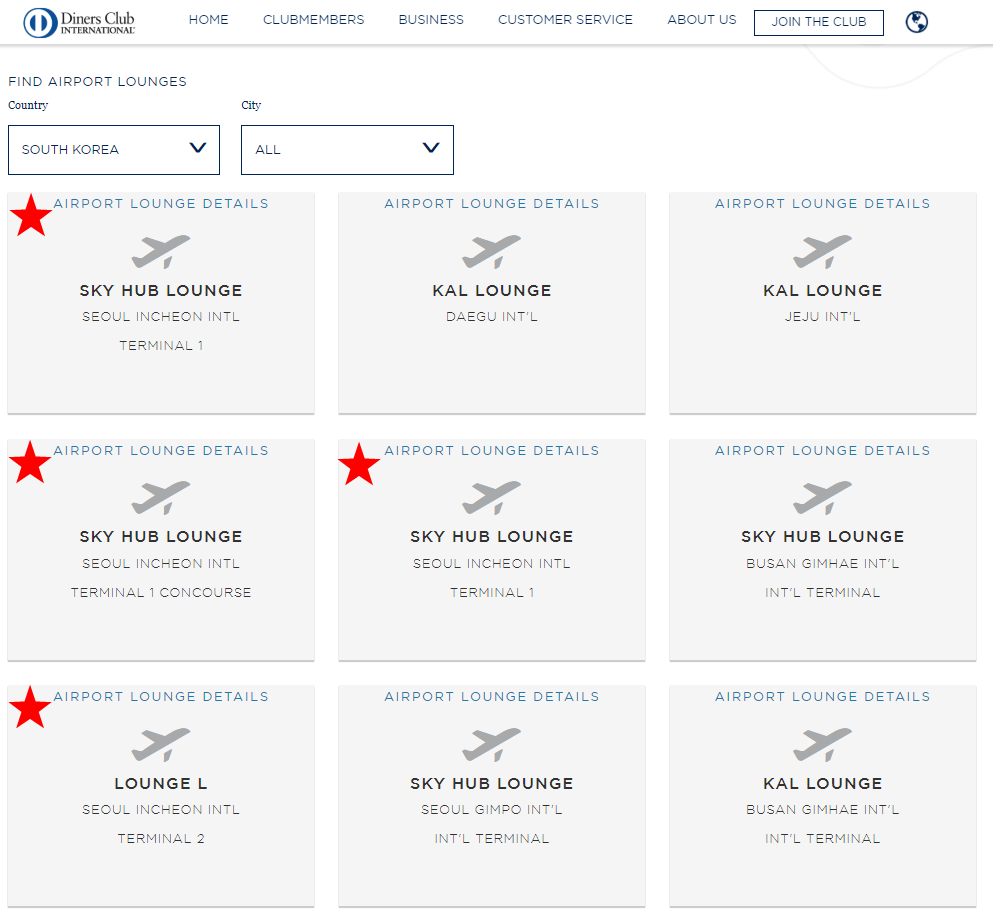Select the Lounge L title
Screen dimensions: 993x918
click(x=161, y=783)
